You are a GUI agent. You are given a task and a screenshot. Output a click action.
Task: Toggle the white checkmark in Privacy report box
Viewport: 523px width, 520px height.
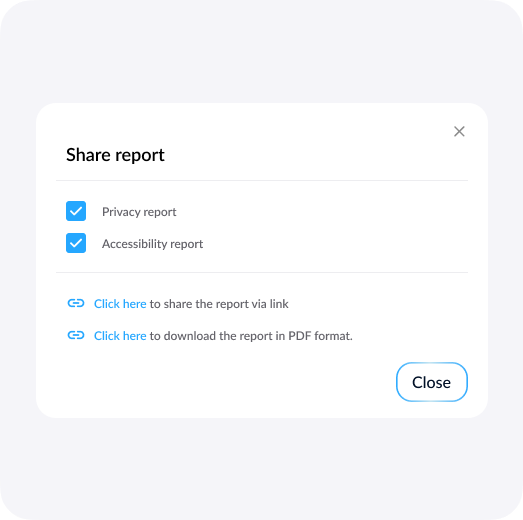[76, 211]
